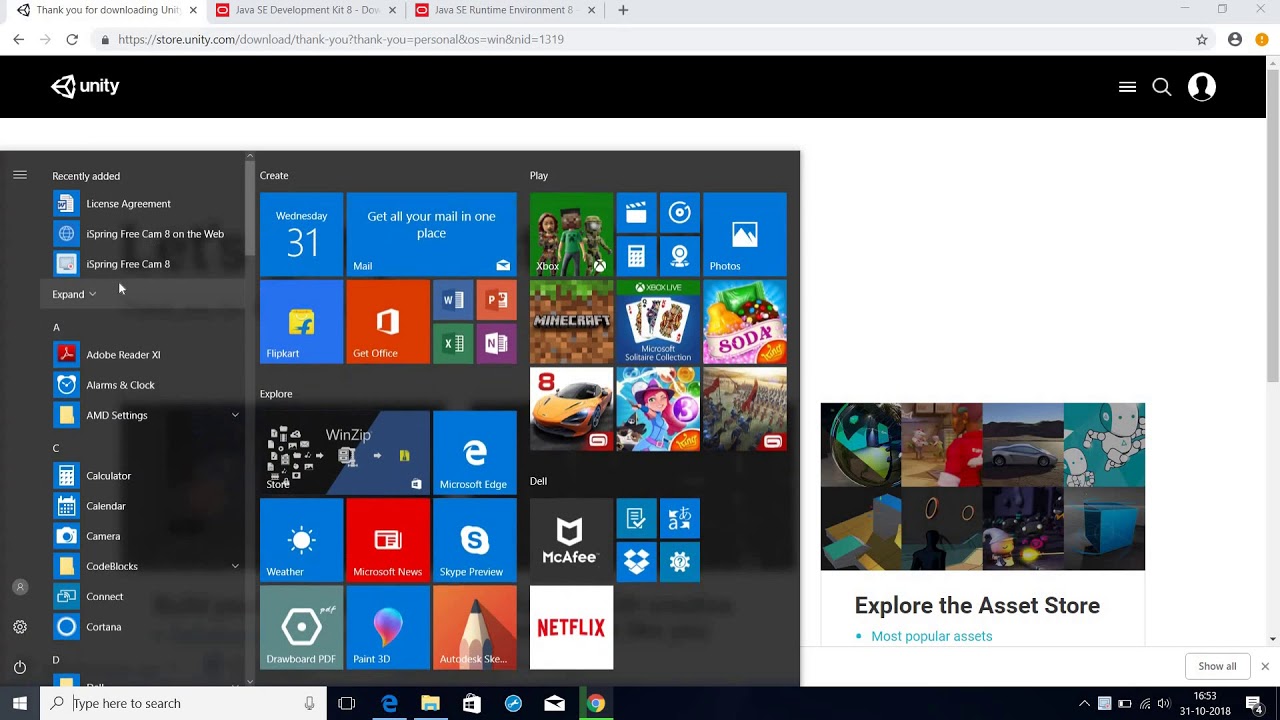This screenshot has width=1280, height=720.
Task: Open Settings gear in Start menu
Action: pos(20,627)
